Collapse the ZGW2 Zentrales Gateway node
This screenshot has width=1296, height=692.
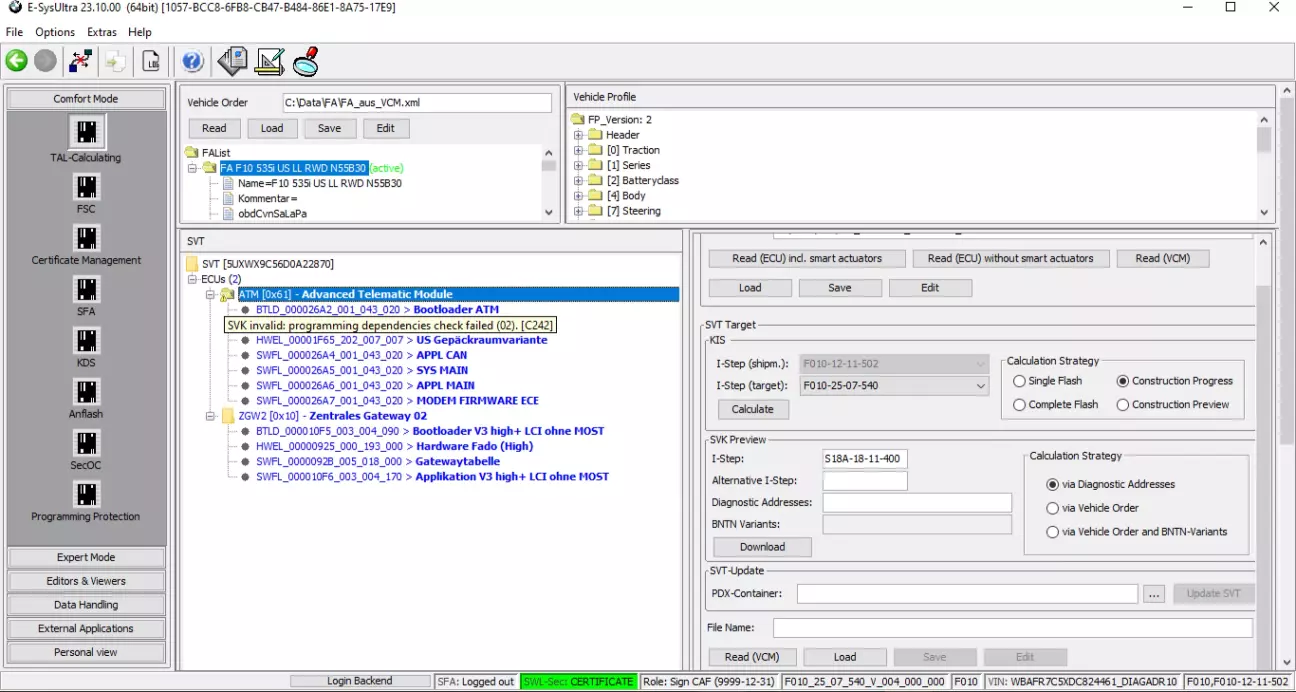tap(211, 416)
